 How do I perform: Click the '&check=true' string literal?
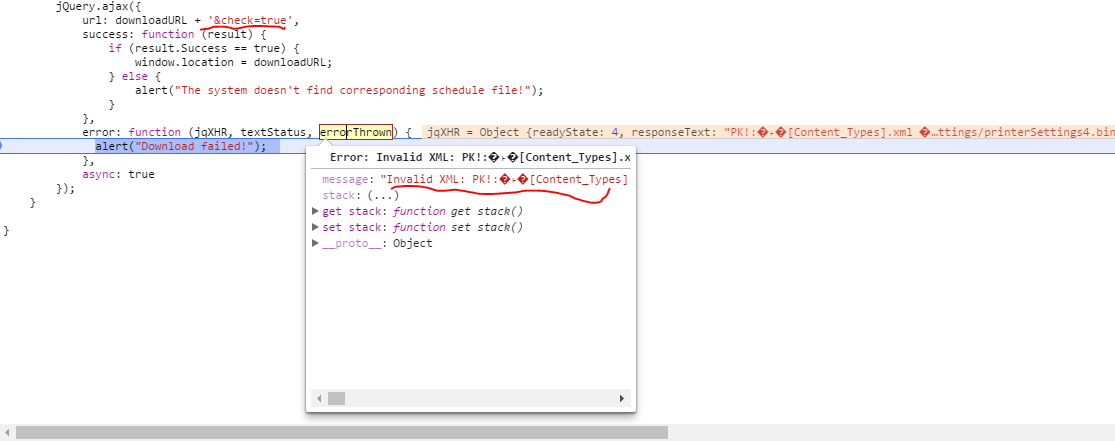253,20
